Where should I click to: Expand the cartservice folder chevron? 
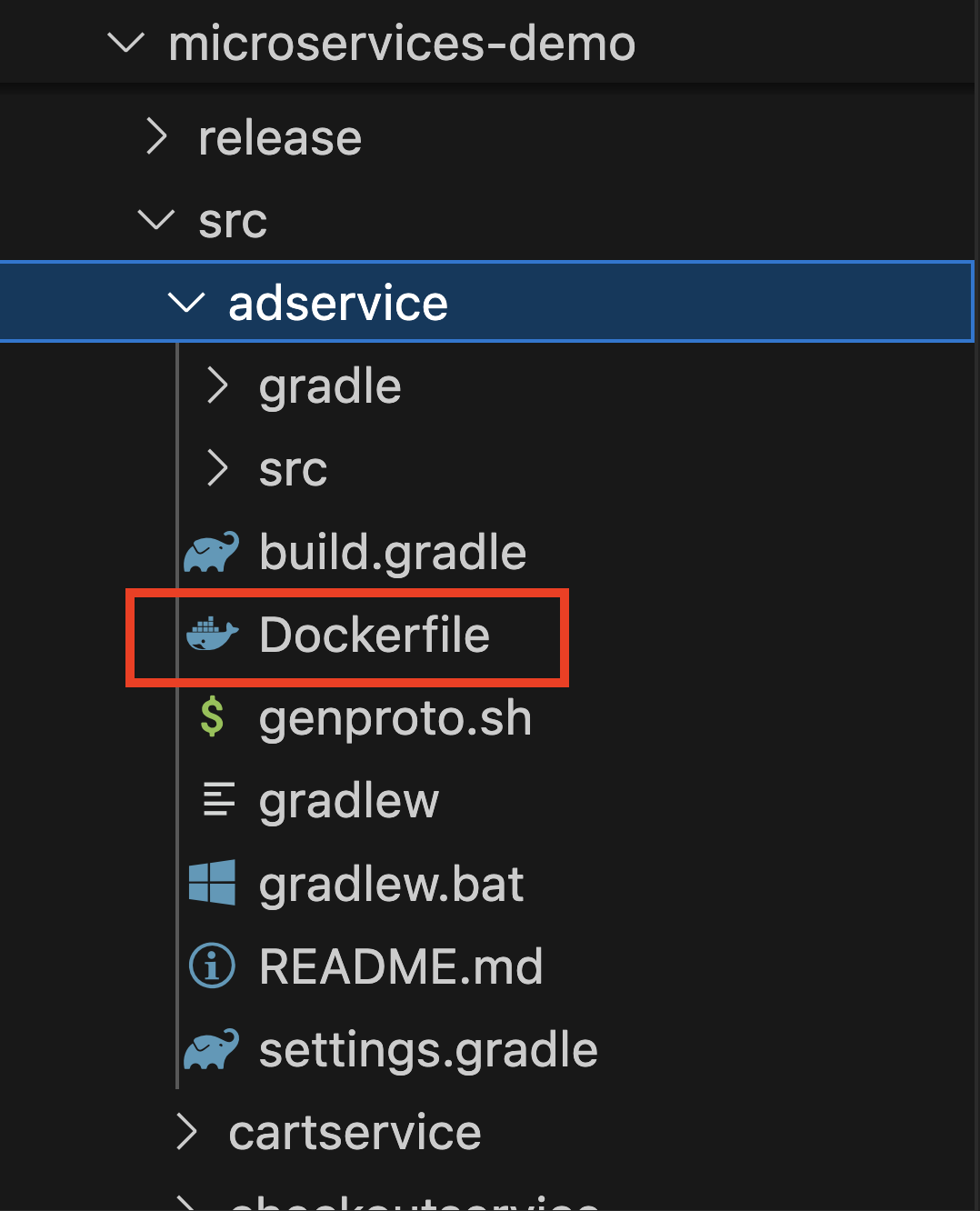coord(186,1132)
